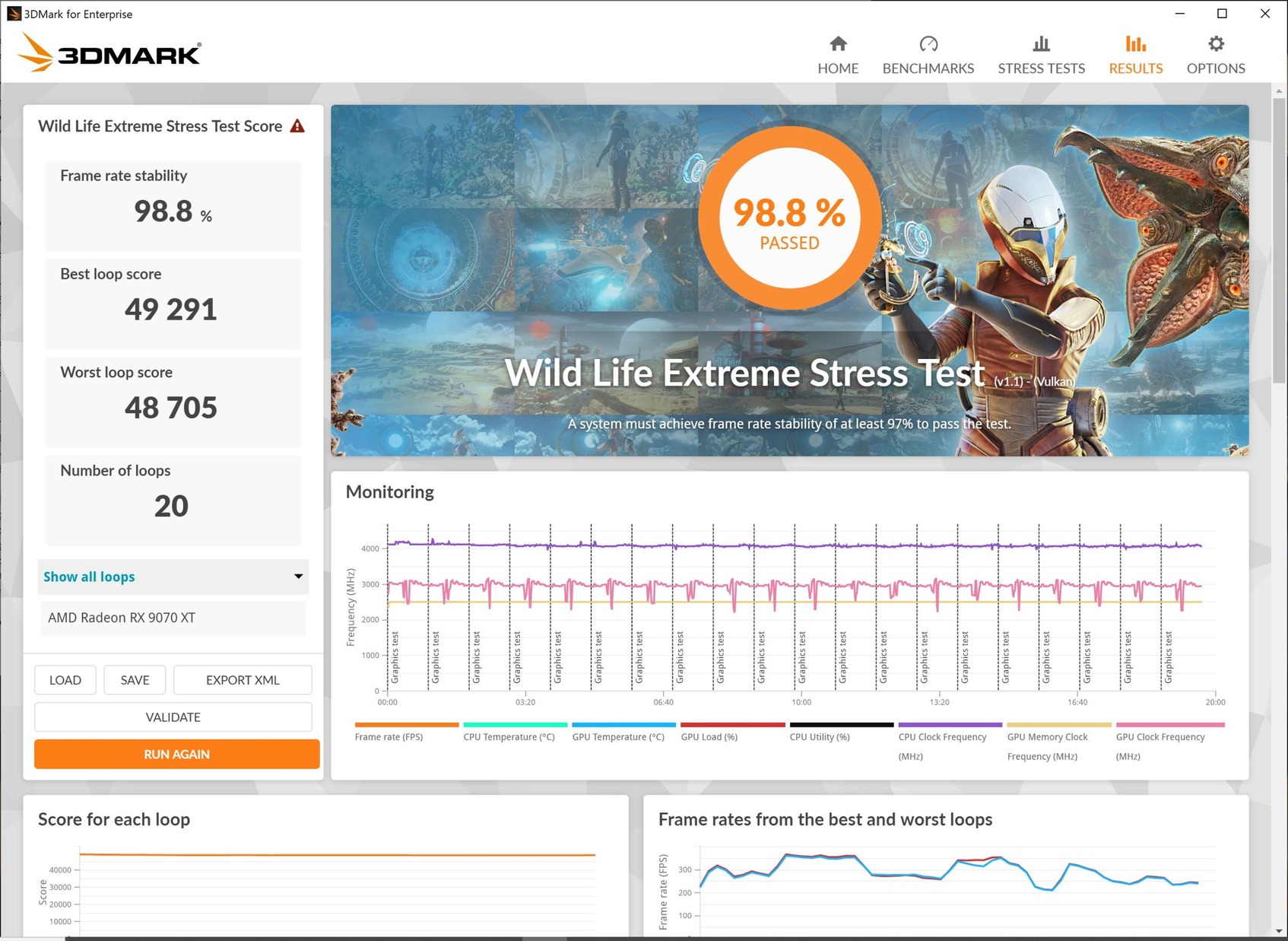Click the scrollbar up arrow
This screenshot has height=941, width=1288.
1280,91
